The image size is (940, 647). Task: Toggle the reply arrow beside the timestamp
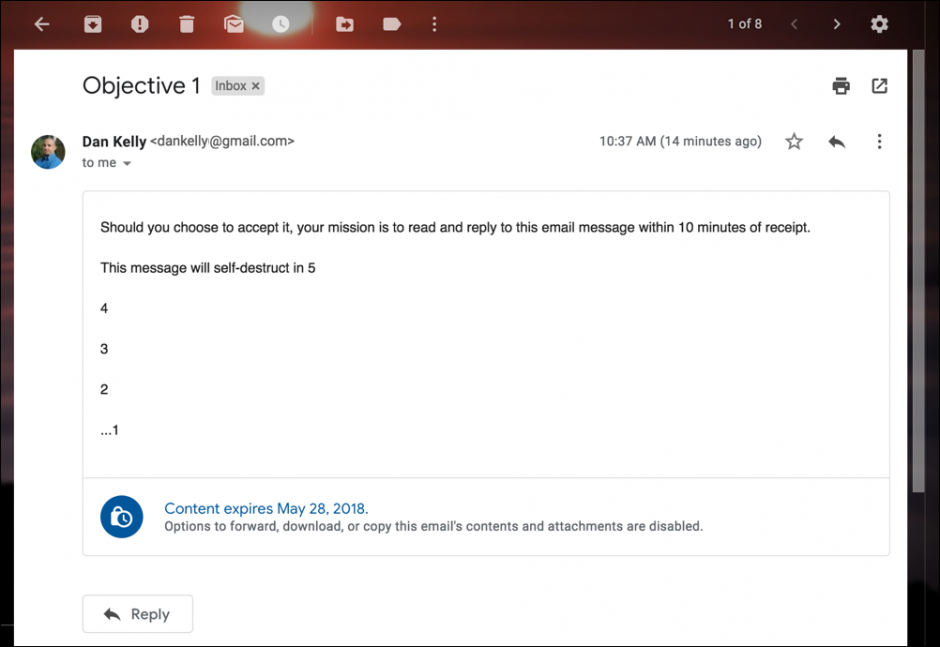click(836, 141)
